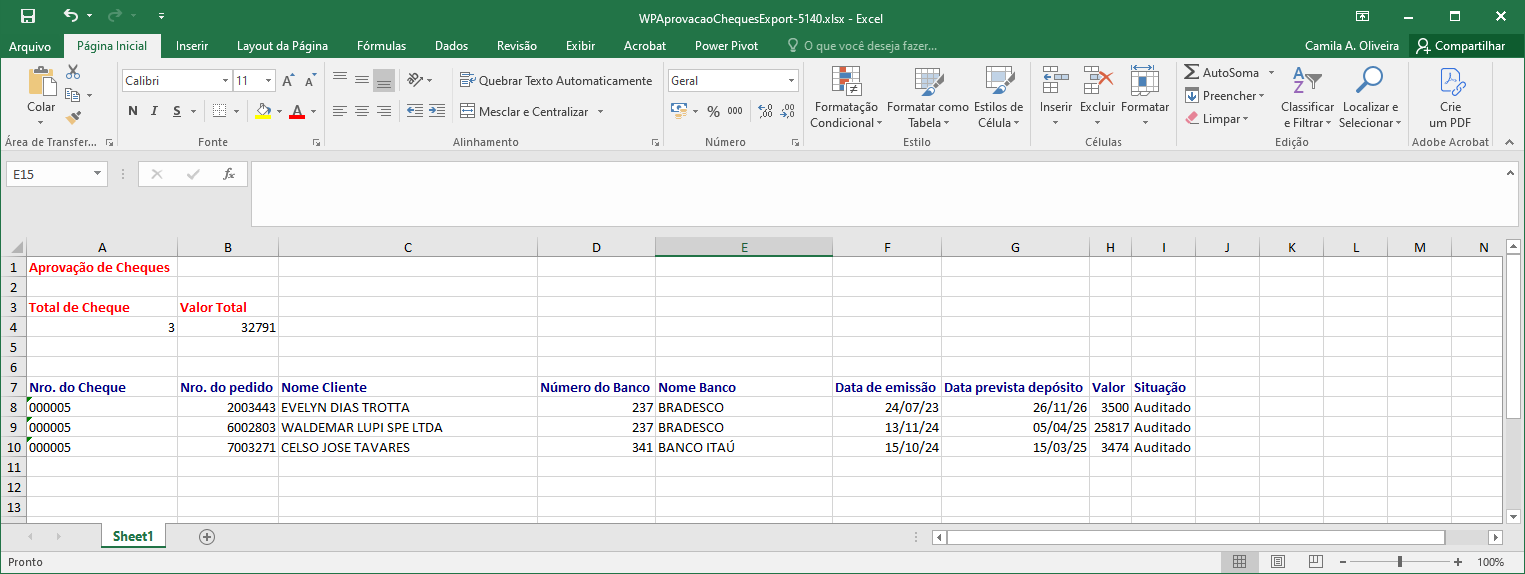
Task: Click the 'O que você deseja fazer' search box
Action: 862,46
